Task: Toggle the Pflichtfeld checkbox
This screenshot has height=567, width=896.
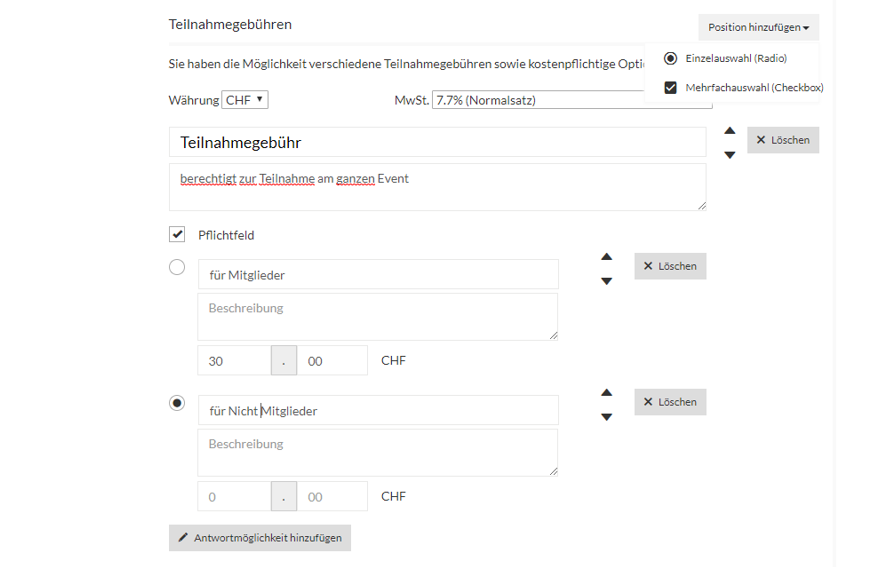Action: point(177,234)
